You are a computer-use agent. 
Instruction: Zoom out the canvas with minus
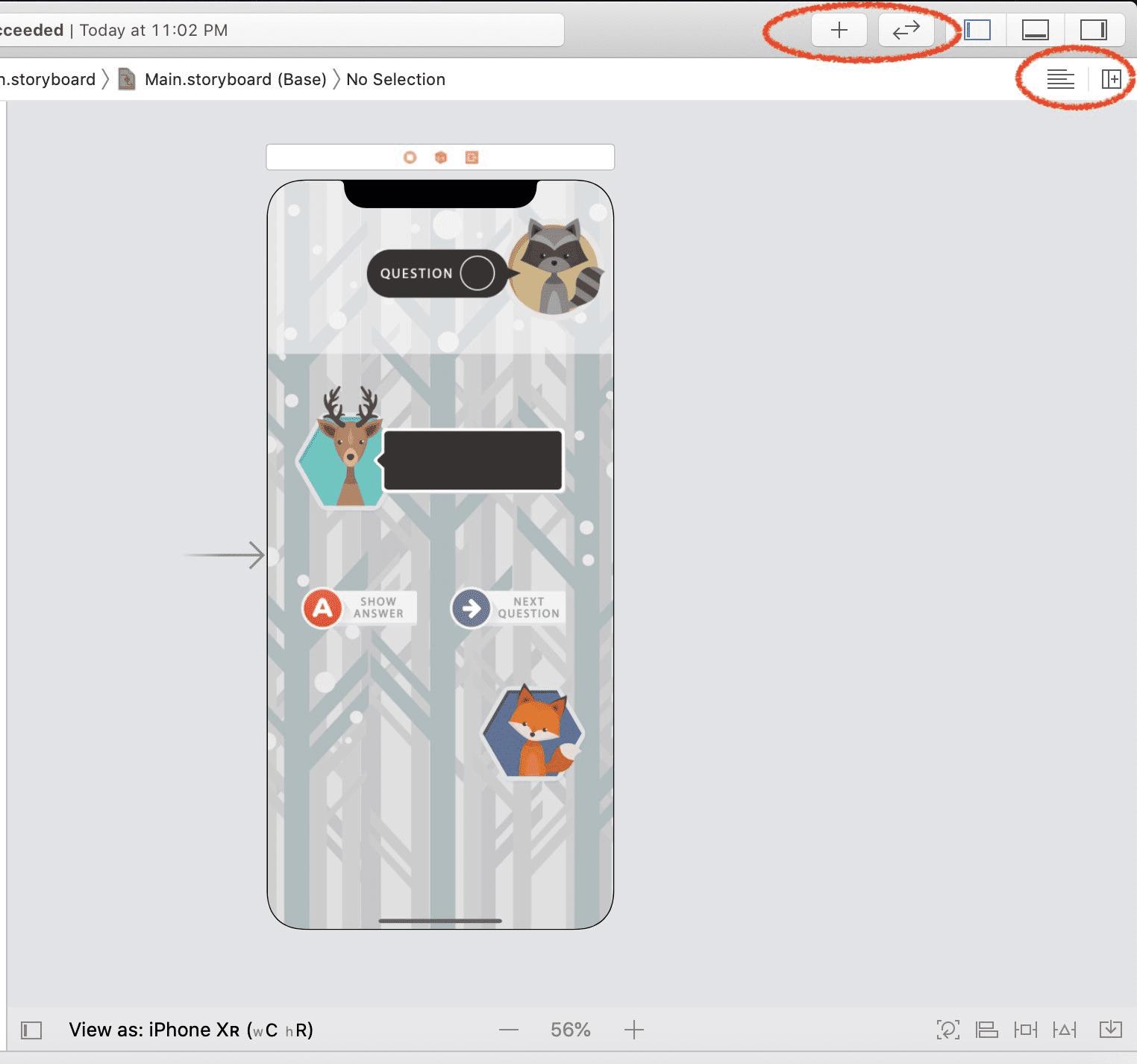tap(509, 1030)
